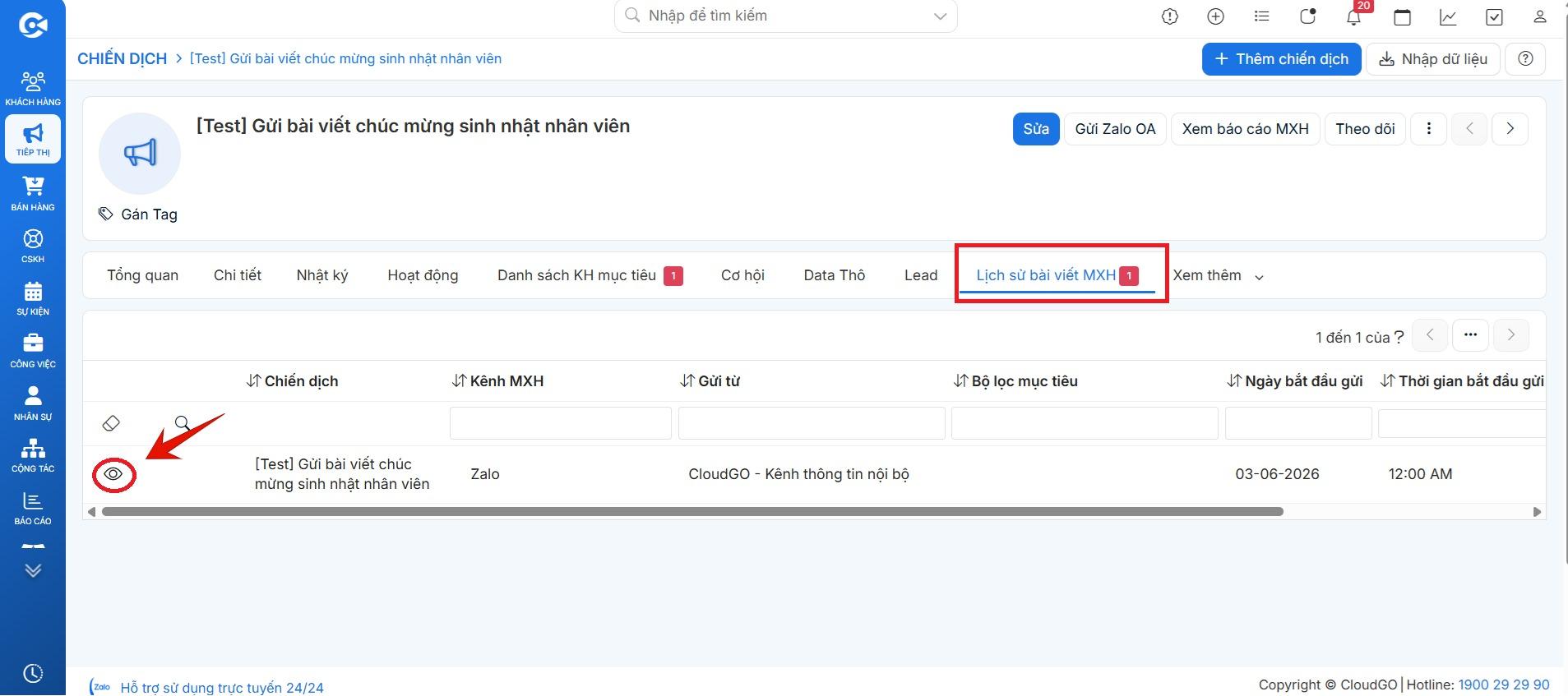Focus the Kênh MXH filter input
Viewport: 1568px width, 696px height.
click(561, 423)
